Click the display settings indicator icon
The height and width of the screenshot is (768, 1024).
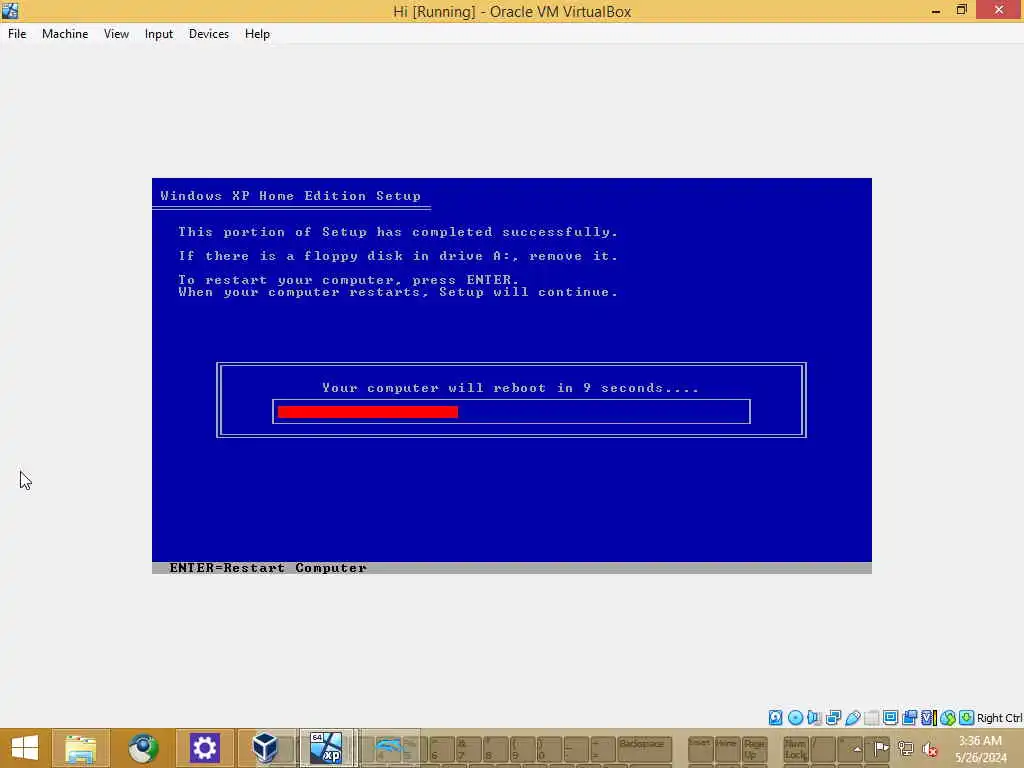[890, 718]
